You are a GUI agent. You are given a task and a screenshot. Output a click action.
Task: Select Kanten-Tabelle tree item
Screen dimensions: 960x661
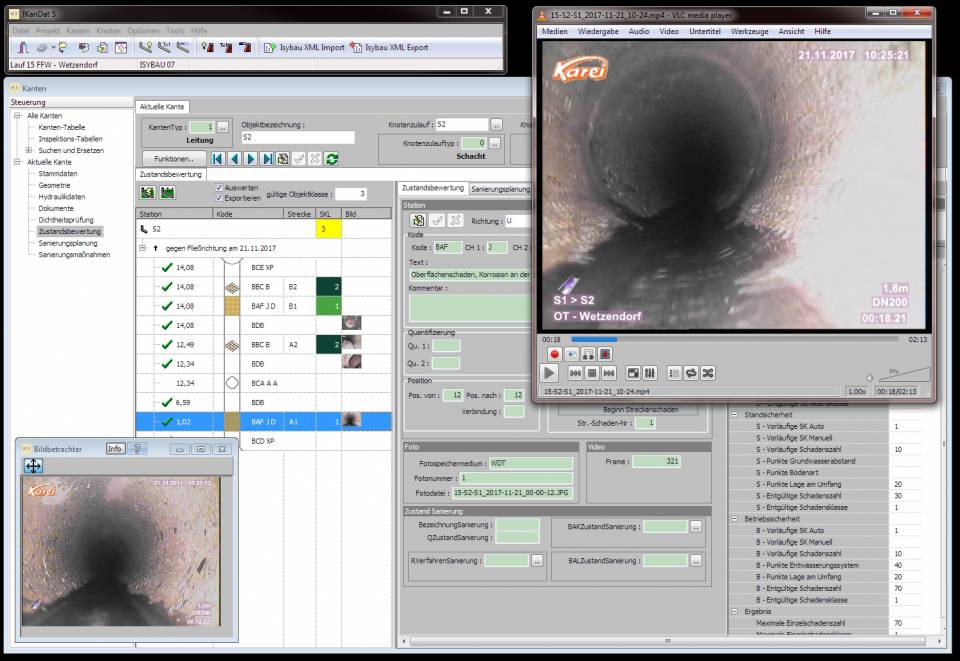tap(62, 127)
